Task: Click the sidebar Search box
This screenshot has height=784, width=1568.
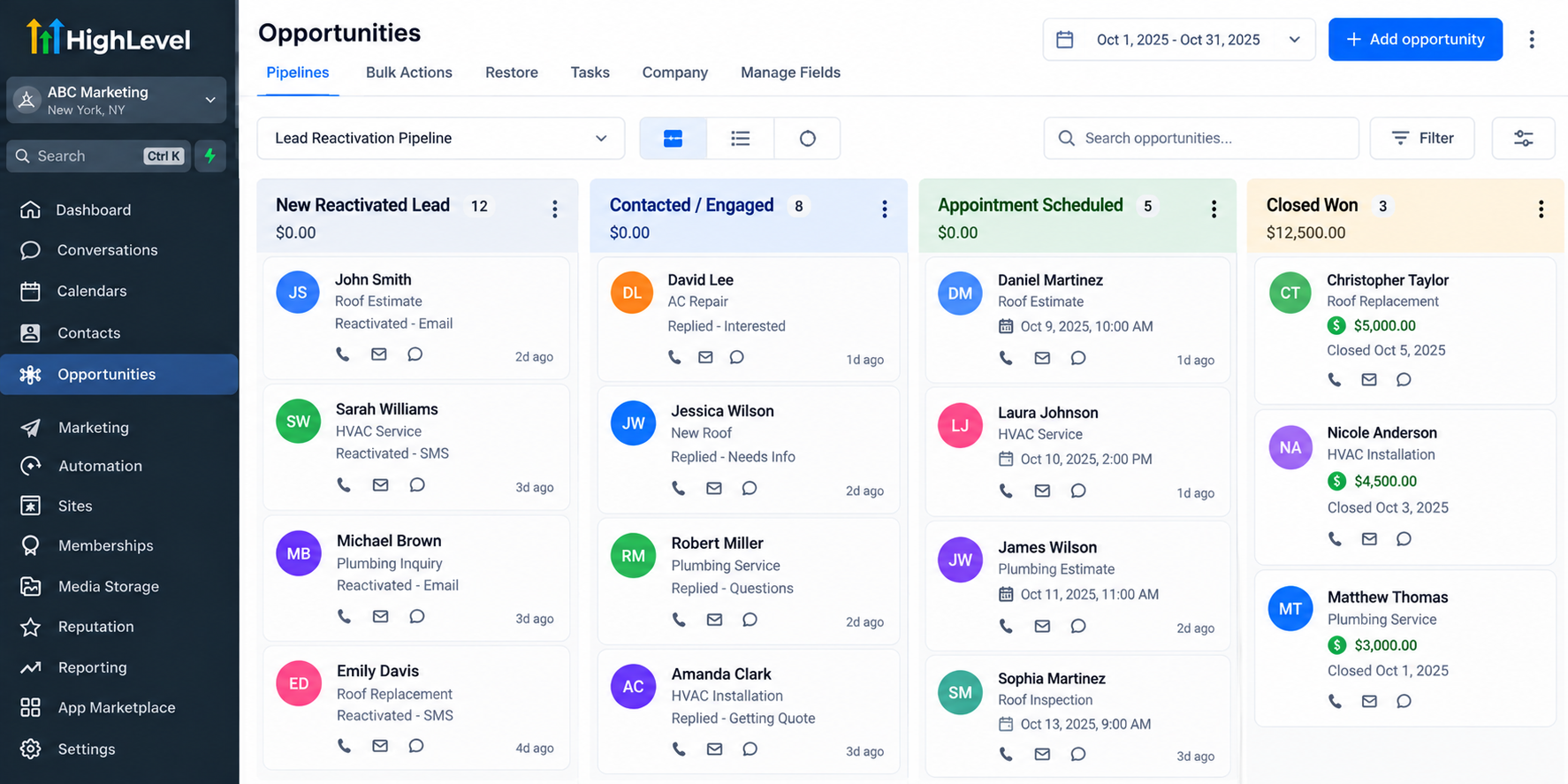Action: [x=99, y=156]
